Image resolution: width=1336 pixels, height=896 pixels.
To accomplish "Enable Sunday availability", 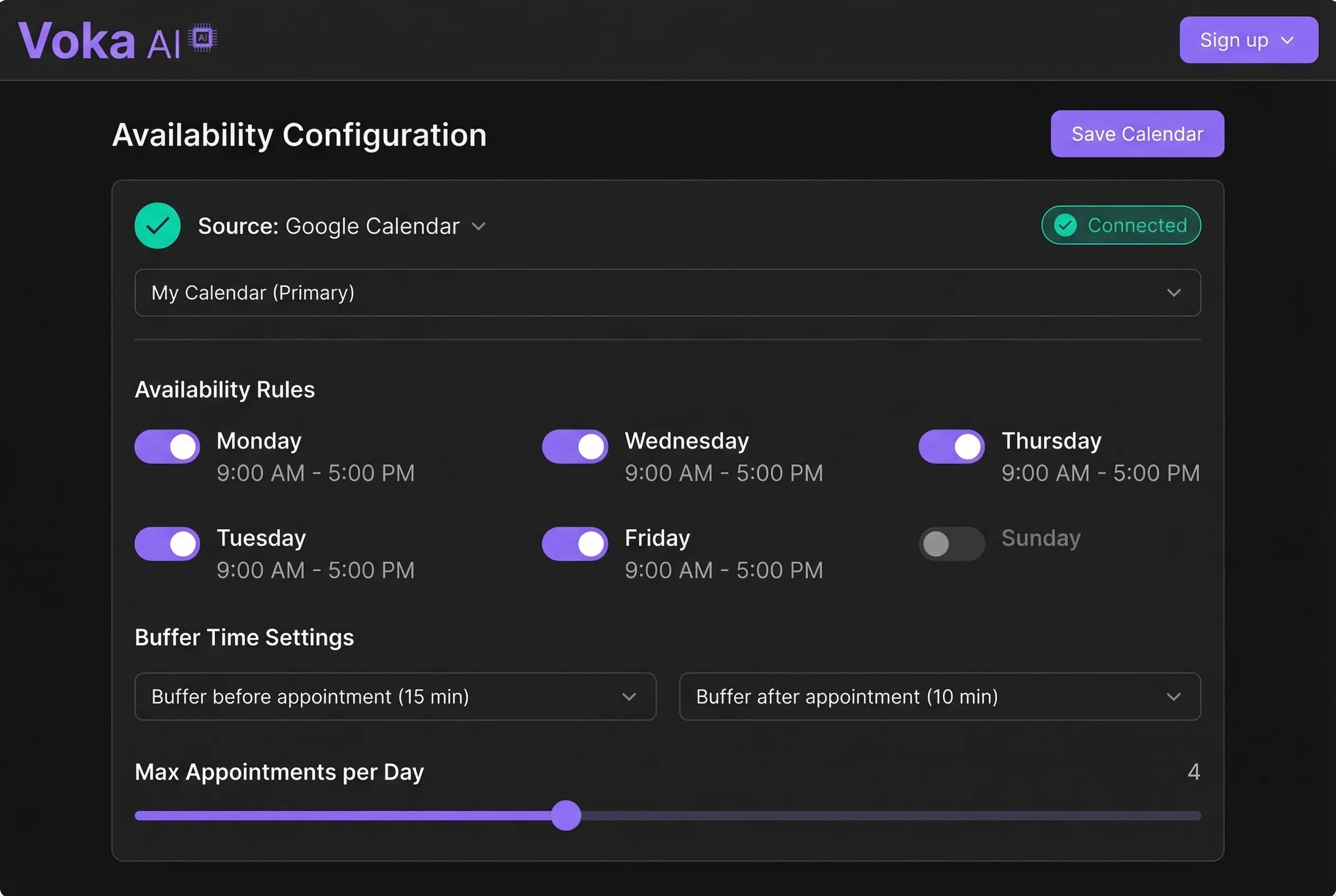I will (951, 544).
